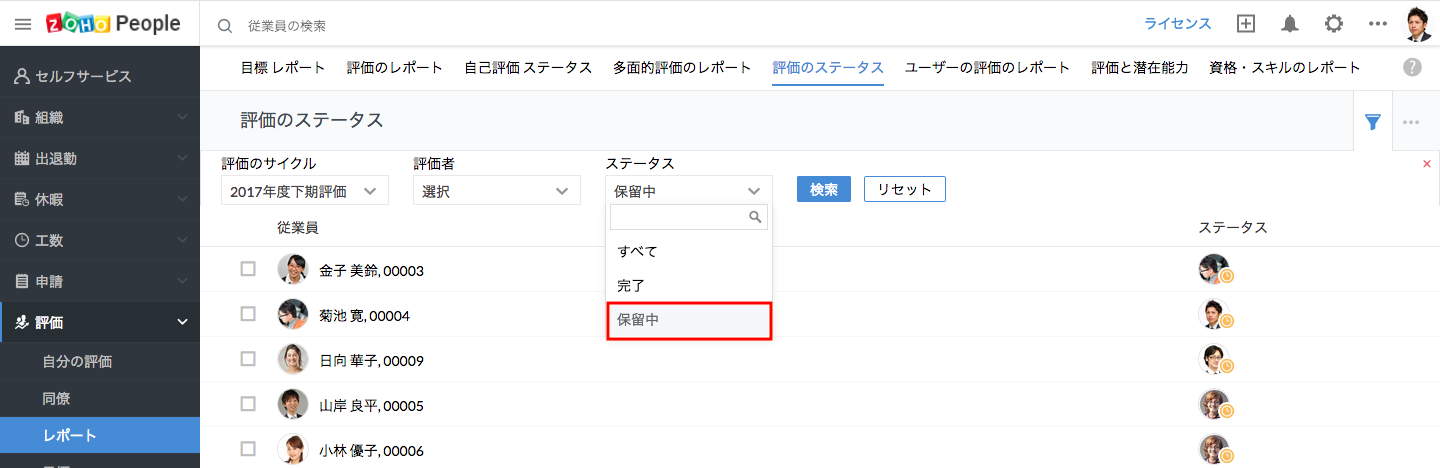Tick the checkbox for 山岸 良平

click(248, 404)
